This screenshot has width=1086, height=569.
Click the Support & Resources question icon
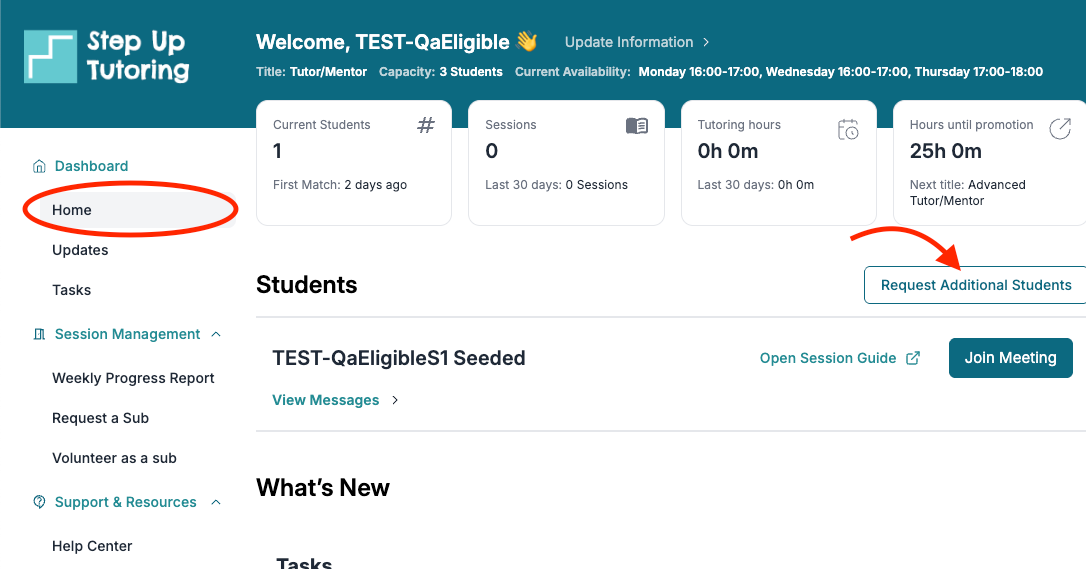click(x=39, y=502)
